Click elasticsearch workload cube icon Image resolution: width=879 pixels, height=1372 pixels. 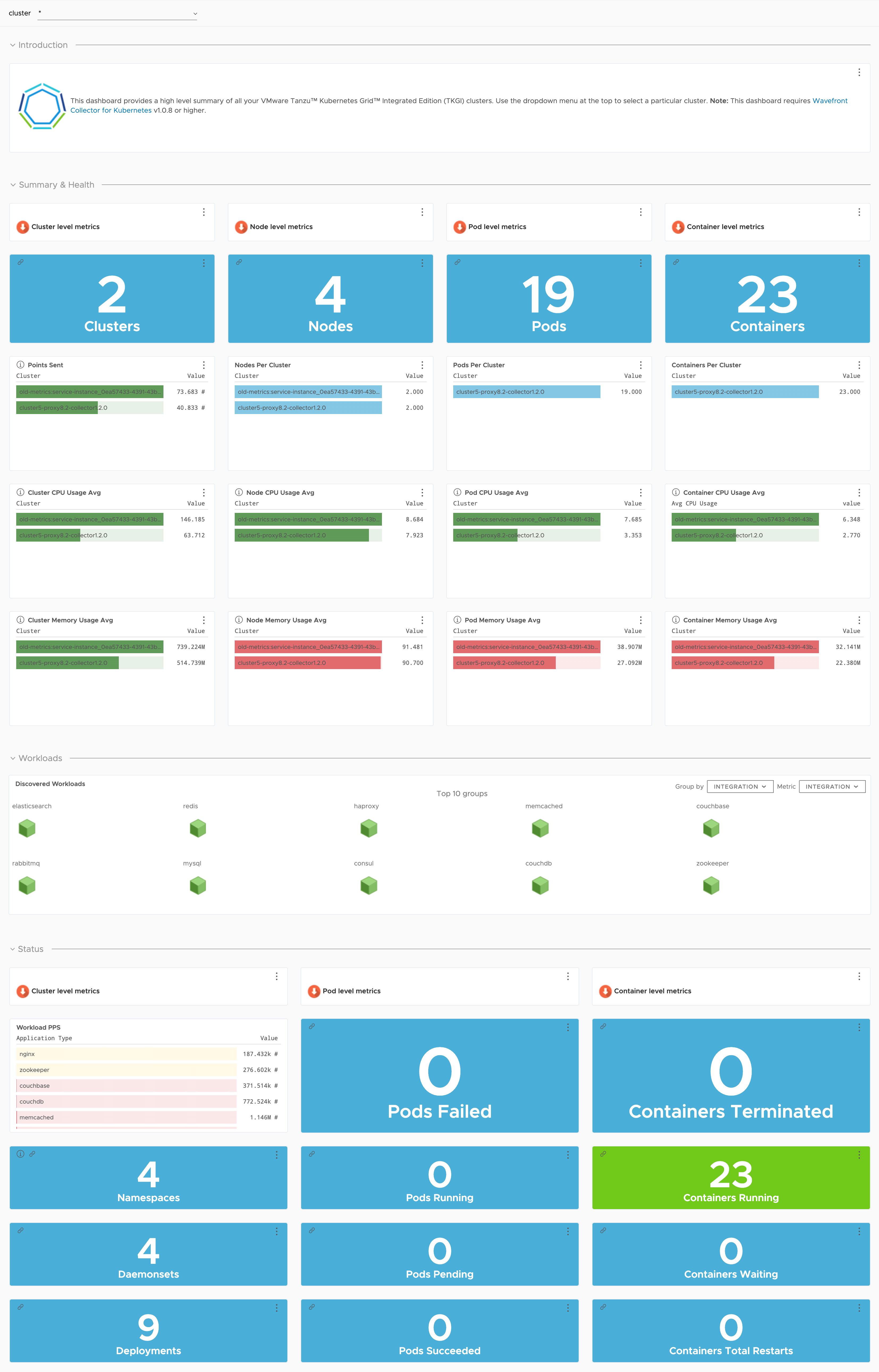pos(27,828)
